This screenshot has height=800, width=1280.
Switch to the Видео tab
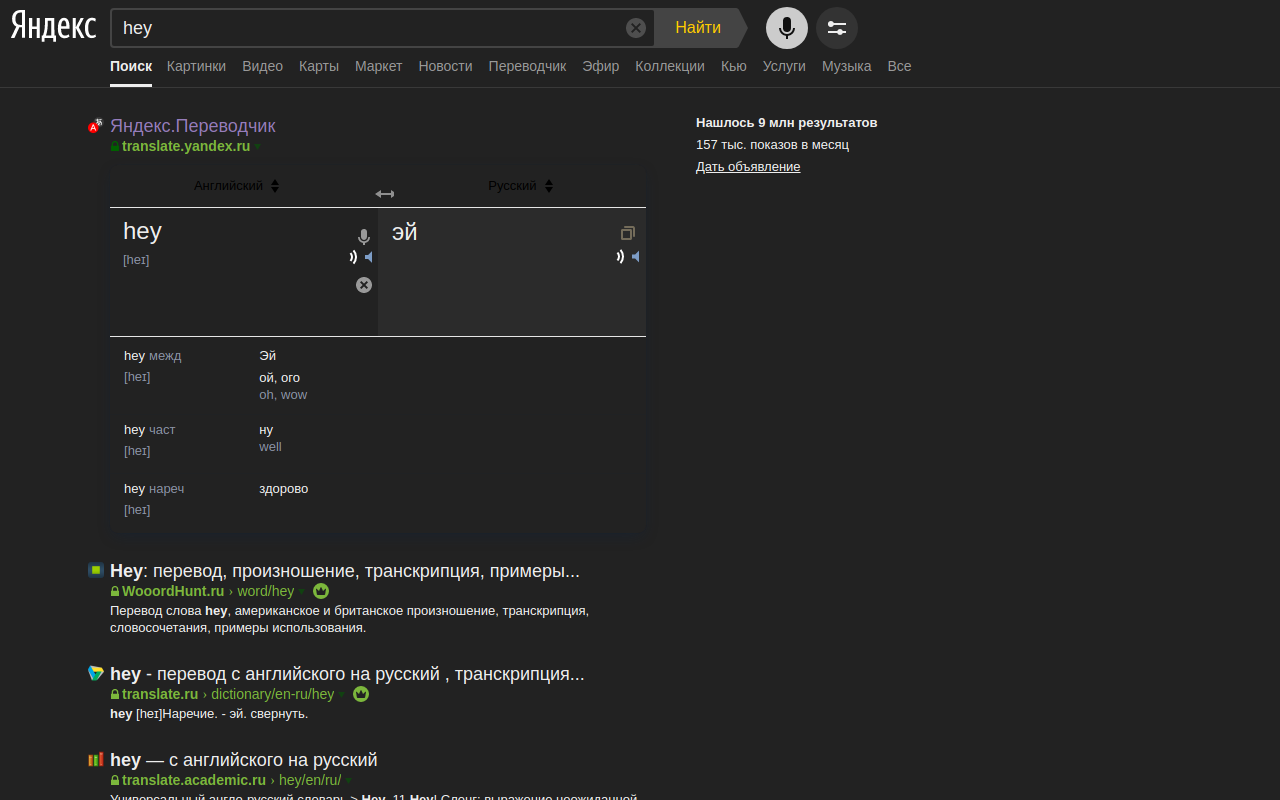(x=262, y=66)
